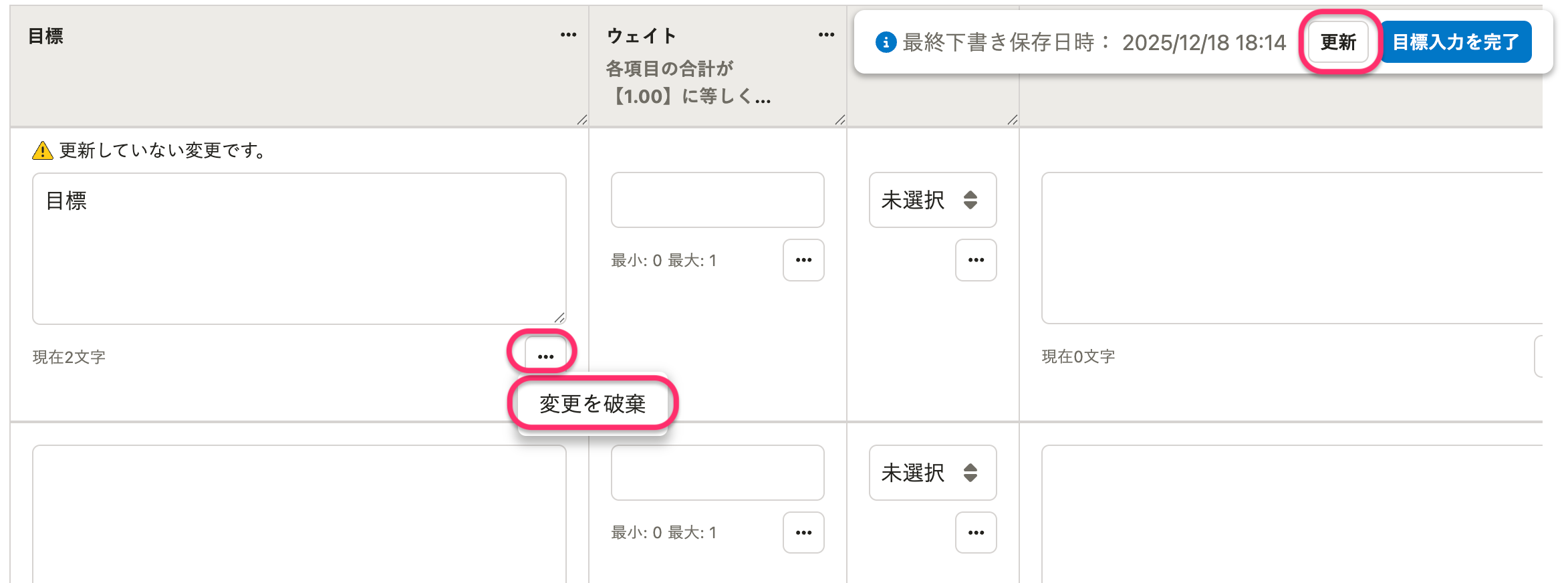Open the first row 未選択 dropdown

point(932,200)
